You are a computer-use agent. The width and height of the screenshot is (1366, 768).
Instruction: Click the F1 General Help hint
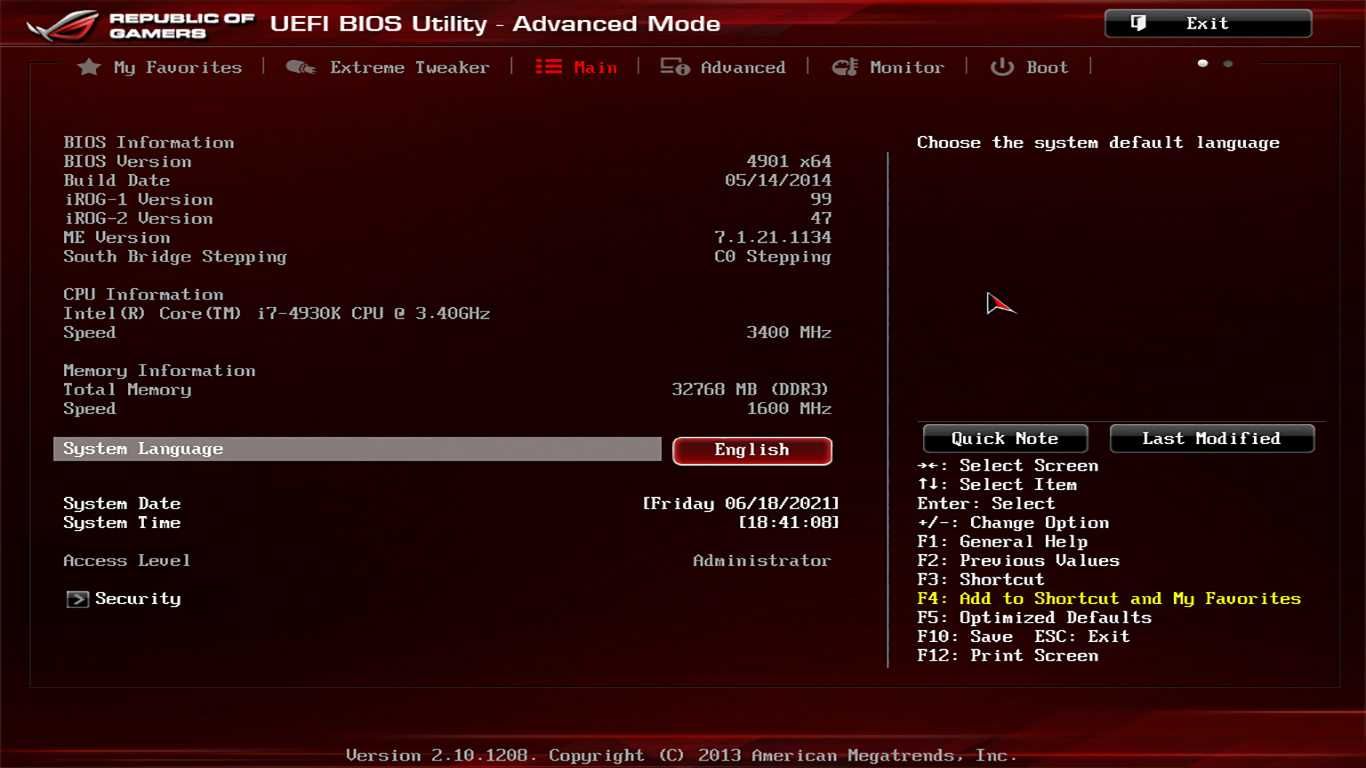coord(1002,542)
